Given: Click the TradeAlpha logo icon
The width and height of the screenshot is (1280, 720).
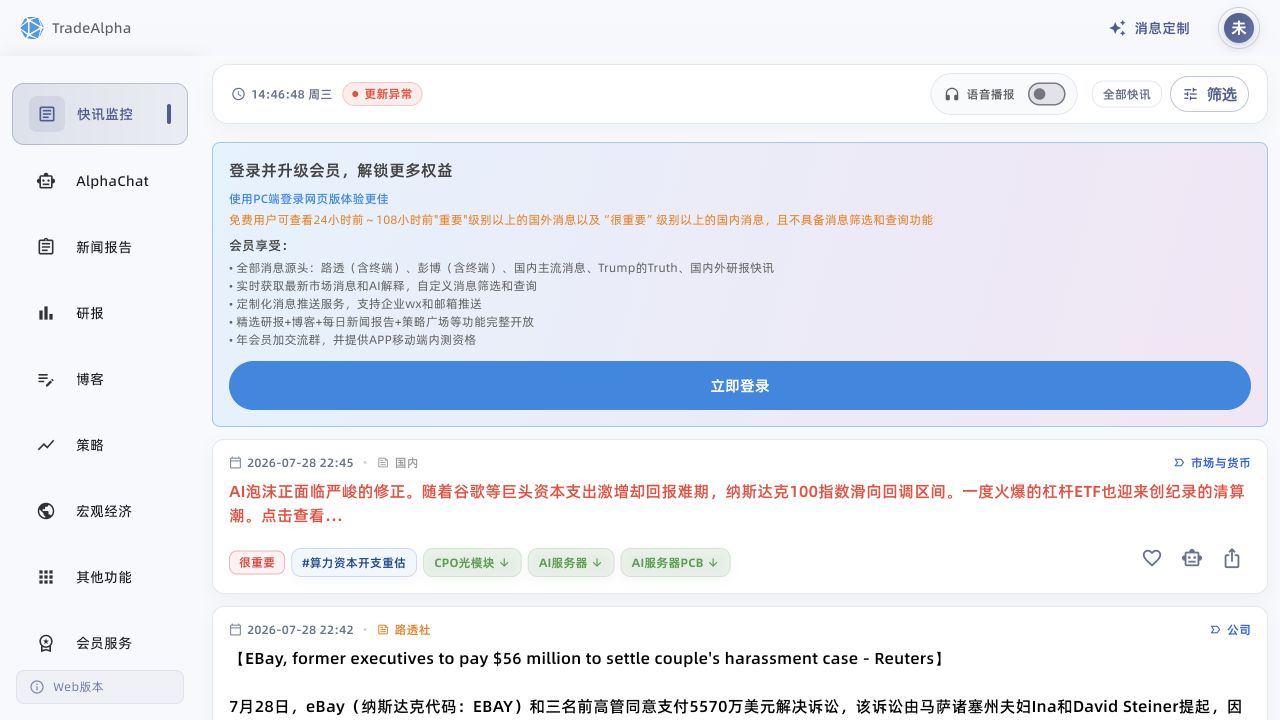Looking at the screenshot, I should click(x=32, y=28).
